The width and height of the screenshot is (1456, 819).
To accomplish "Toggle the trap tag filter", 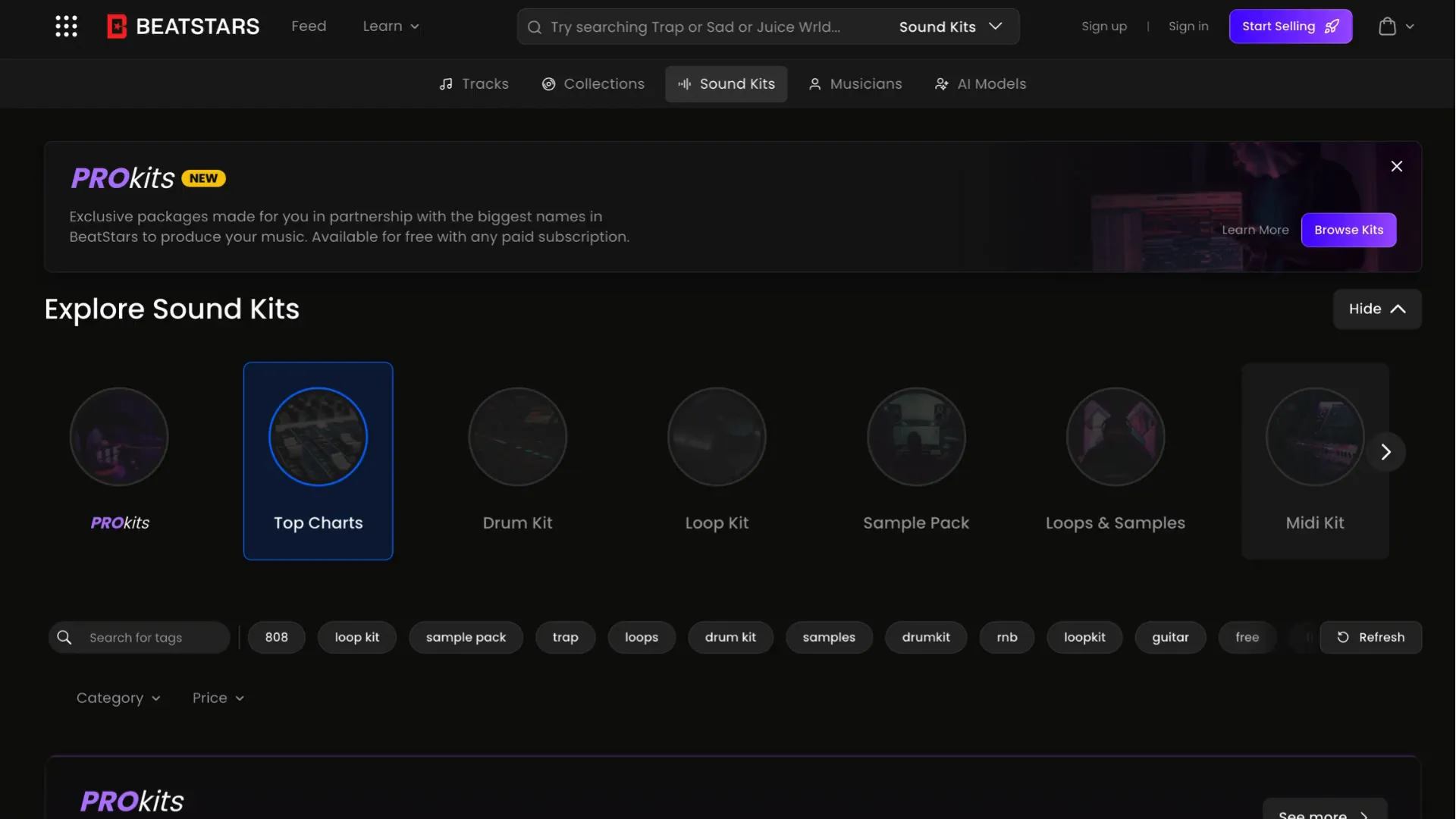I will pyautogui.click(x=566, y=638).
